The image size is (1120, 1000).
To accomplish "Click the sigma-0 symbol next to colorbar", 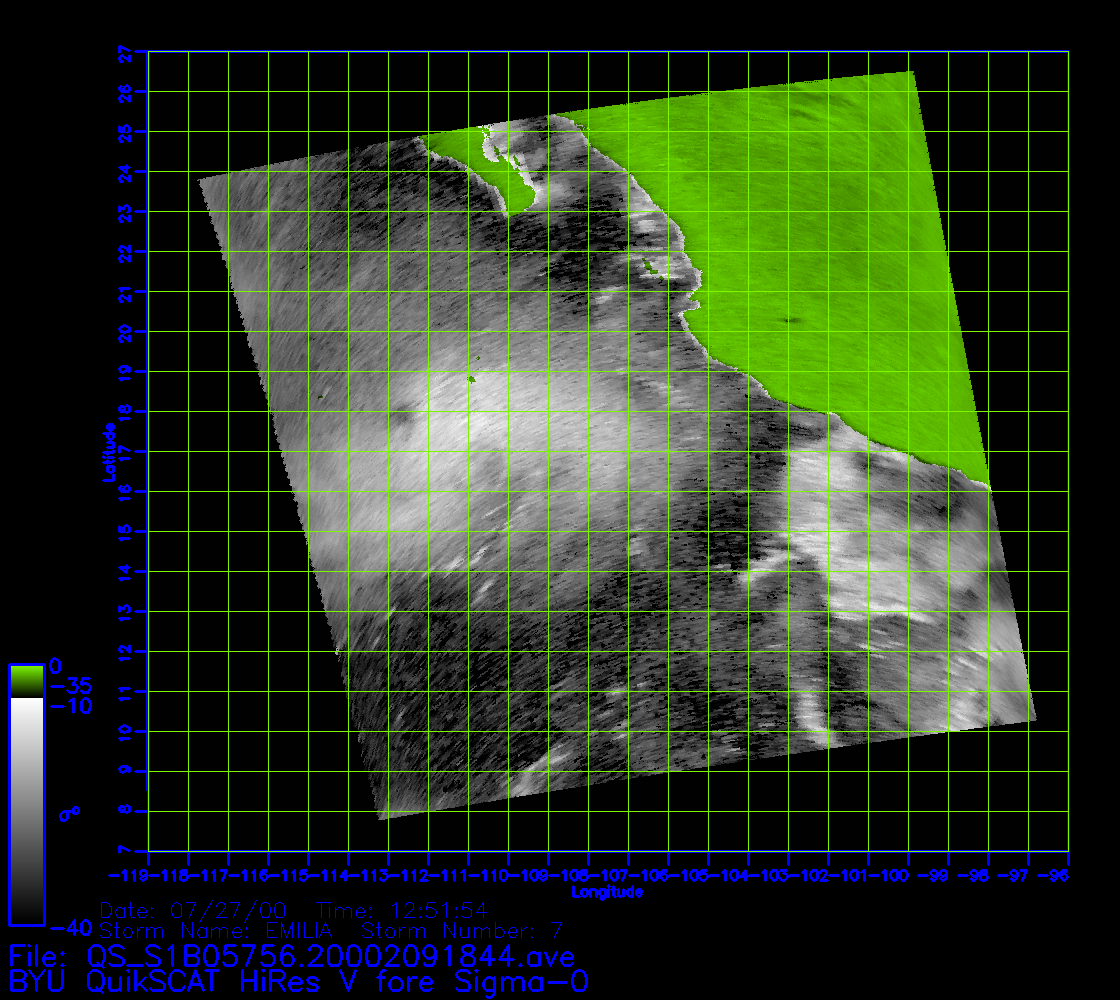I will pos(69,814).
